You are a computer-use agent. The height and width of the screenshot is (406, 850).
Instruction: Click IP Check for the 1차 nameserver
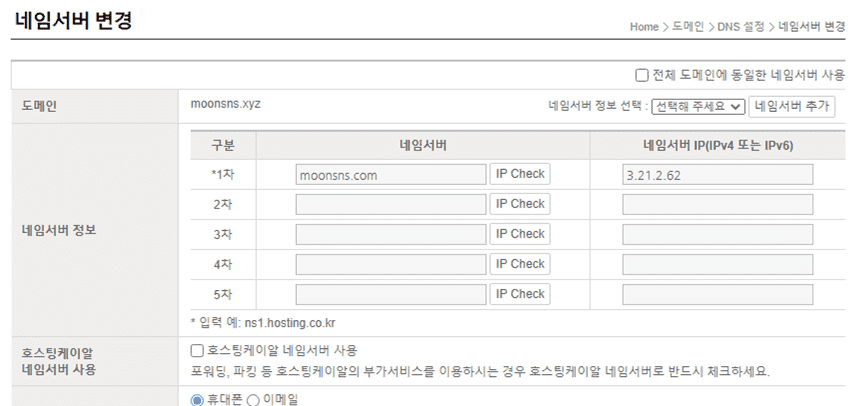coord(520,174)
